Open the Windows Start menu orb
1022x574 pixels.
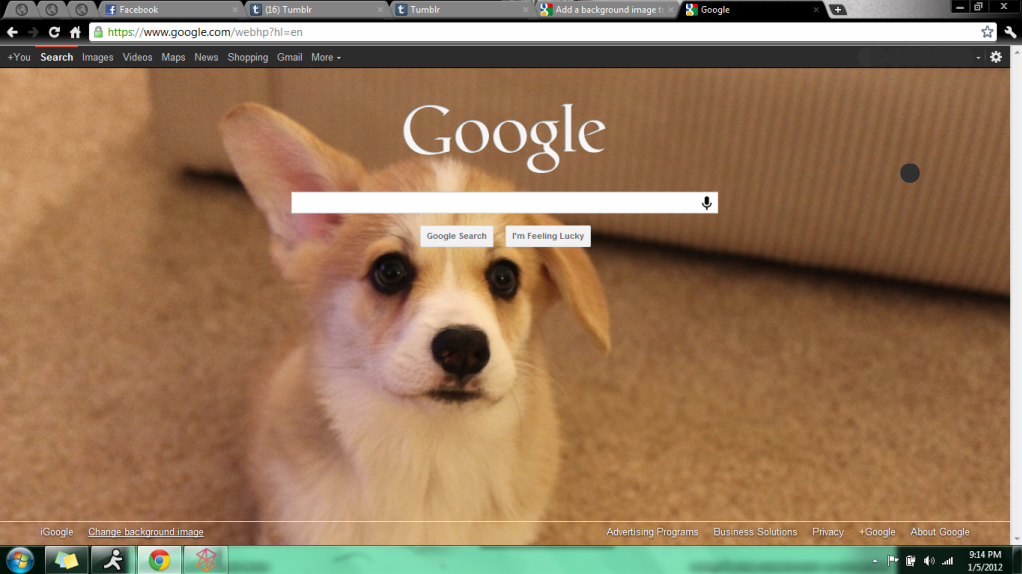tap(20, 559)
